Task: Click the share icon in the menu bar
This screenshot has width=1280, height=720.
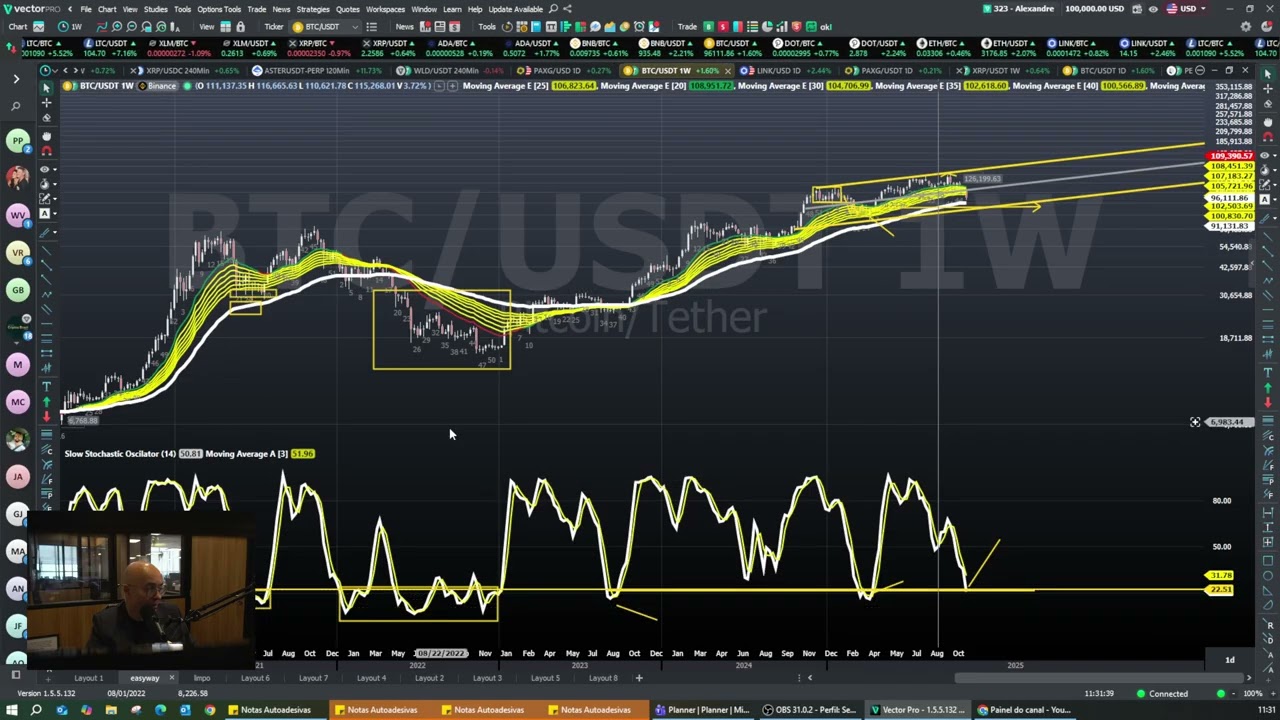Action: coord(567,9)
